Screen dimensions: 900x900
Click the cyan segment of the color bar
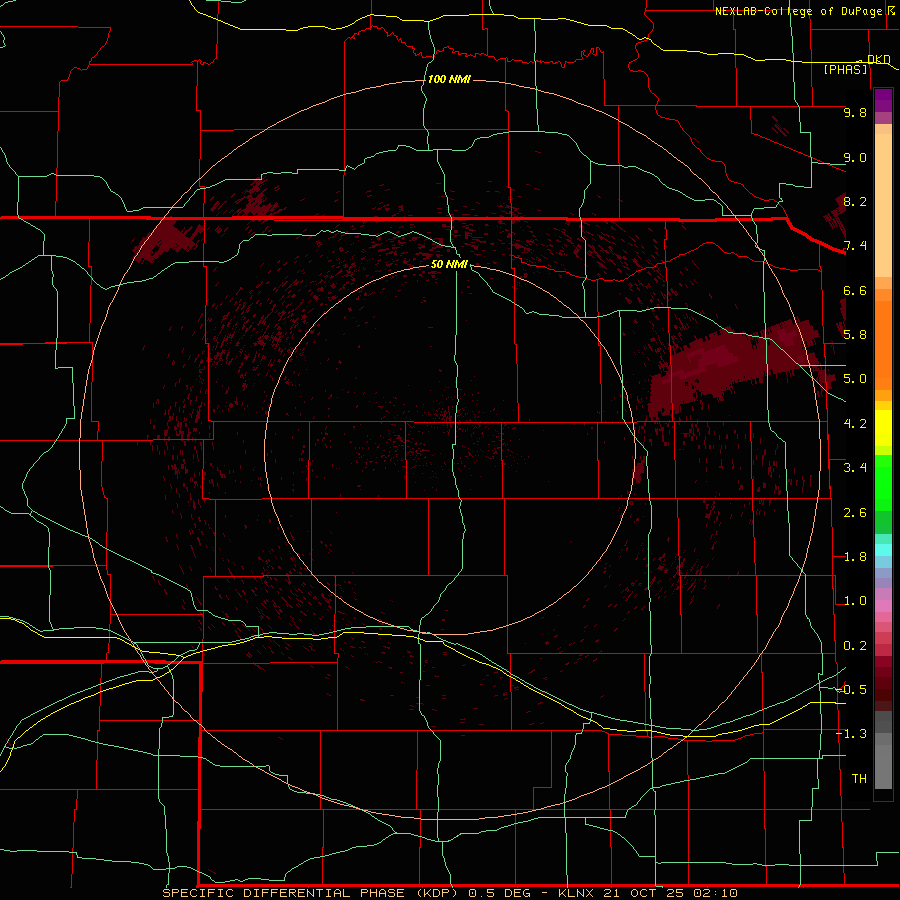click(883, 550)
